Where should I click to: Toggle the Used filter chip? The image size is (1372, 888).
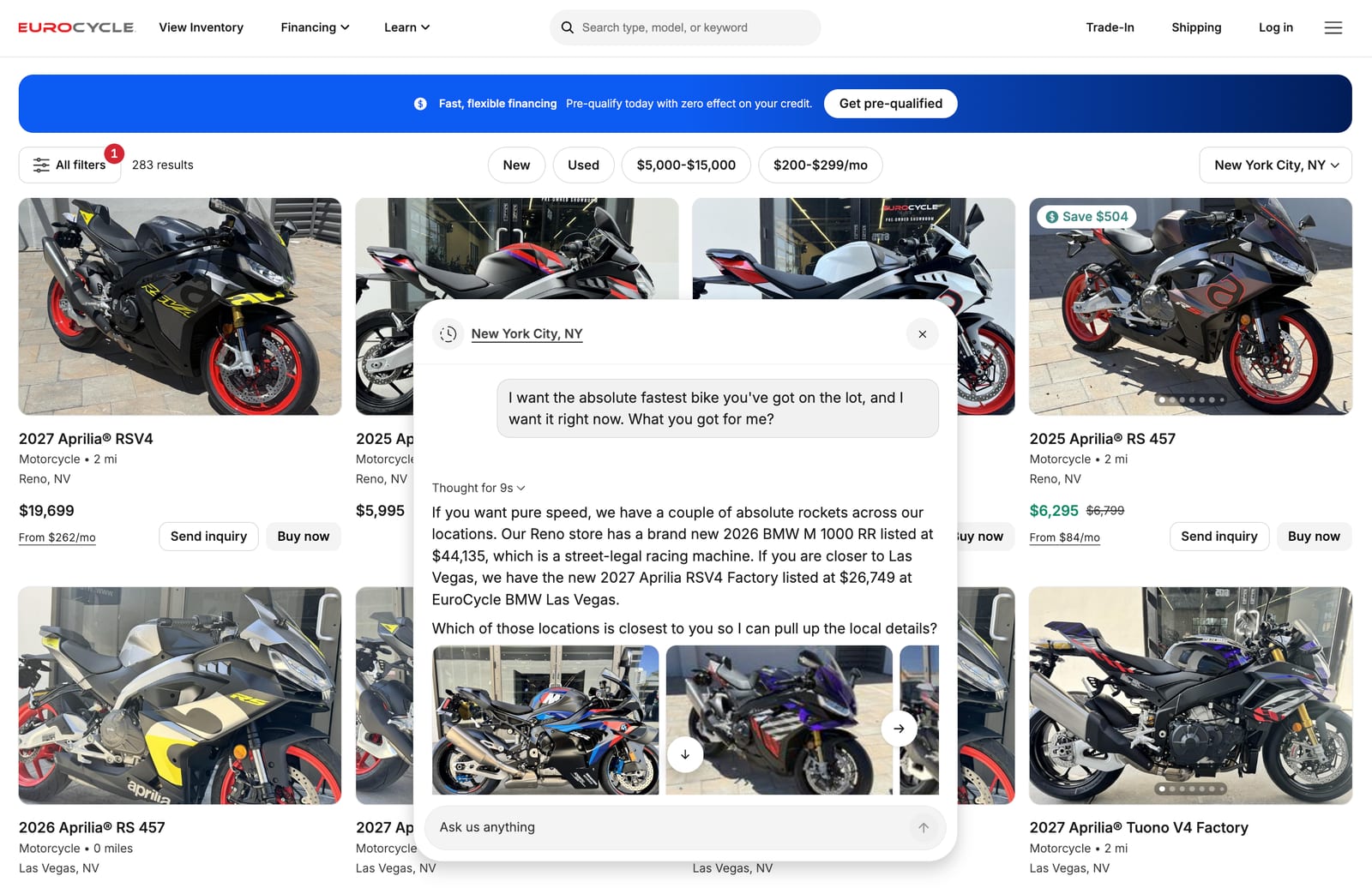click(583, 165)
